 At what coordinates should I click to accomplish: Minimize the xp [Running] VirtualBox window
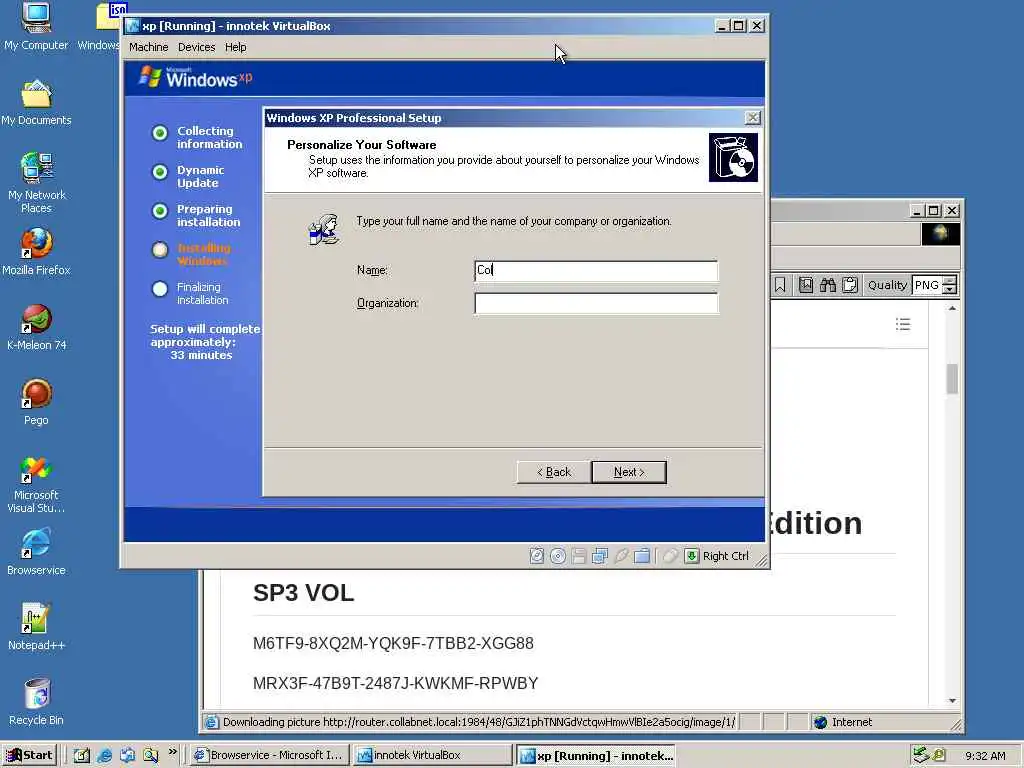[721, 26]
